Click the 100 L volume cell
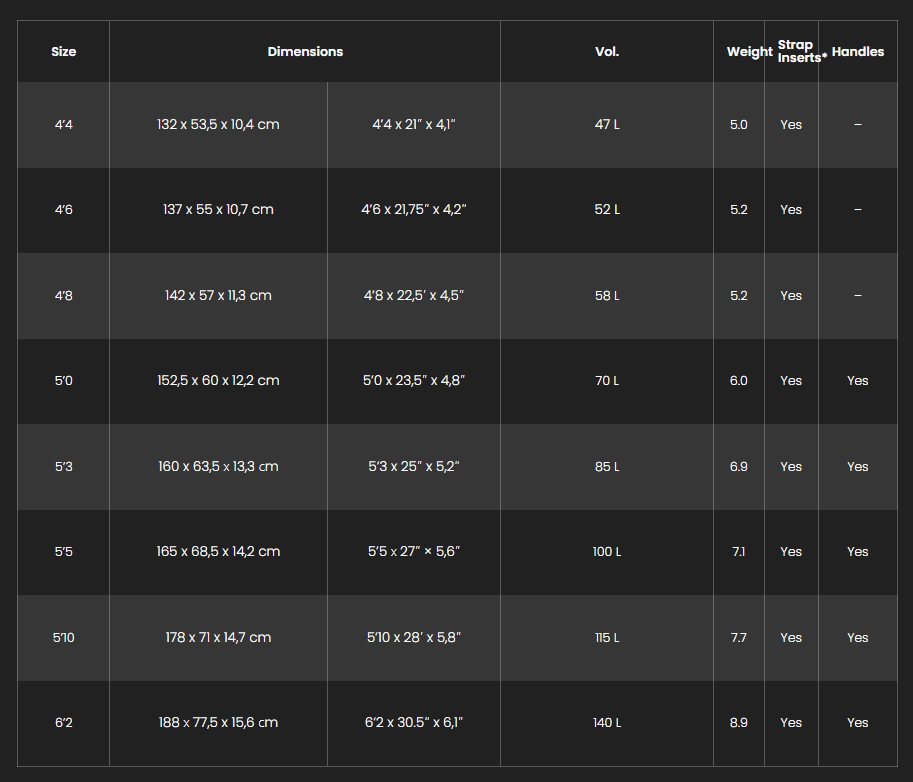 [607, 552]
